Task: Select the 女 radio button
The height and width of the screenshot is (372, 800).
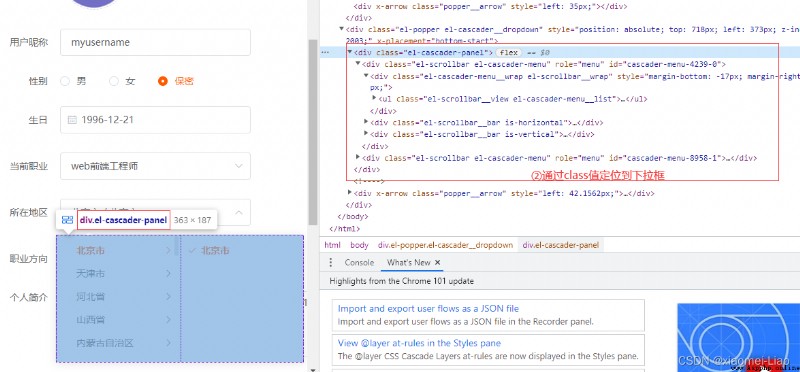Action: coord(114,81)
